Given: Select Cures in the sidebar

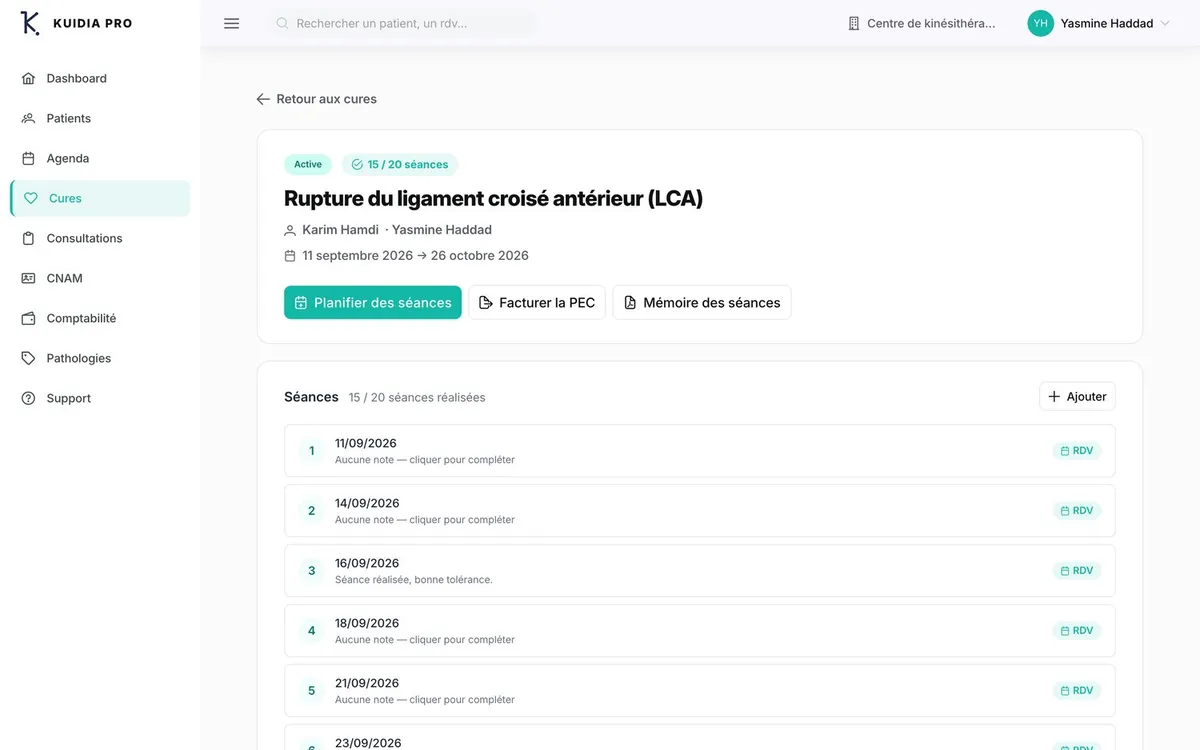Looking at the screenshot, I should 100,198.
